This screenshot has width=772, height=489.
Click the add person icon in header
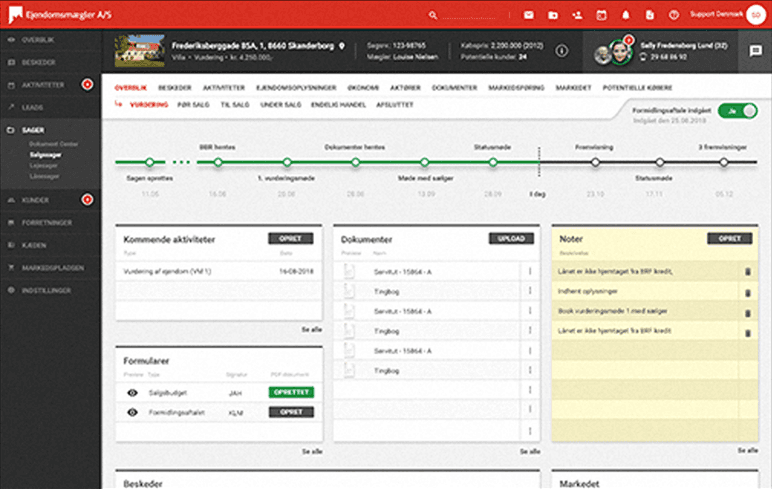coord(577,15)
